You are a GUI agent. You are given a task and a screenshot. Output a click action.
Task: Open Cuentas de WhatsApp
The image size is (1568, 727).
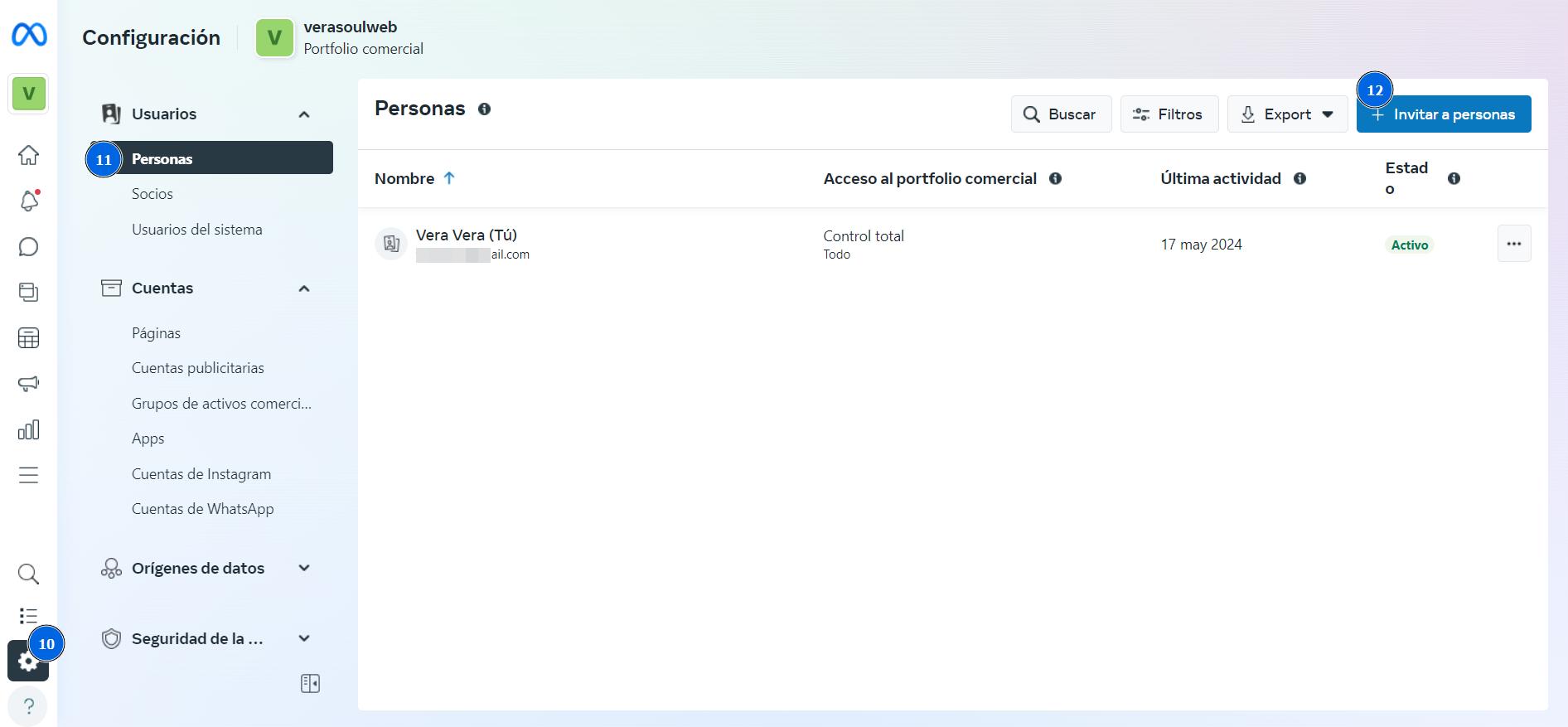pyautogui.click(x=203, y=508)
